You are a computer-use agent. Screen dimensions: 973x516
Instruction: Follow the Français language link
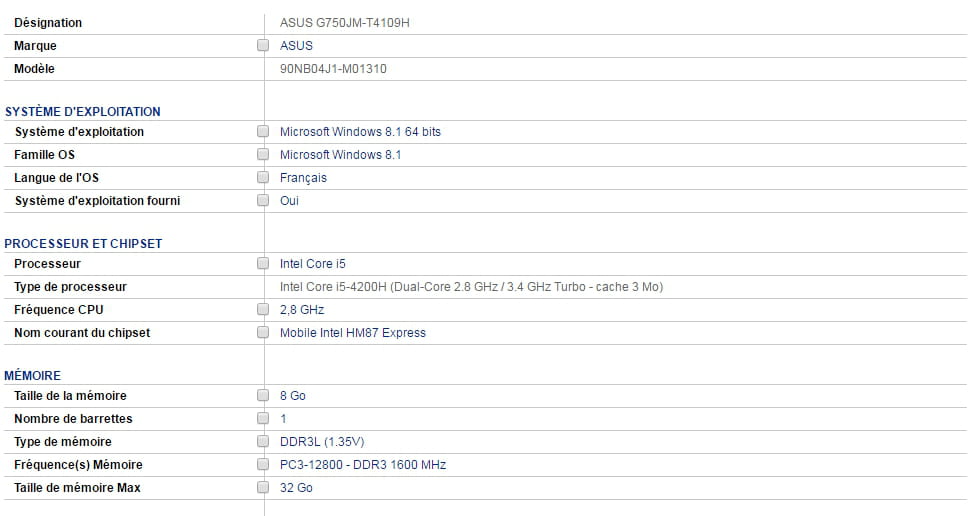[x=303, y=178]
